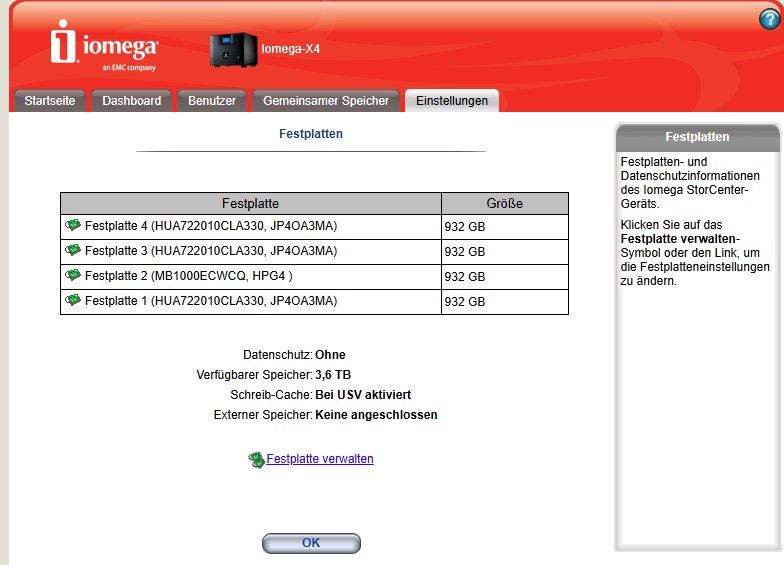The image size is (784, 565).
Task: Open the Gemeinsamer Speicher tab
Action: click(326, 100)
